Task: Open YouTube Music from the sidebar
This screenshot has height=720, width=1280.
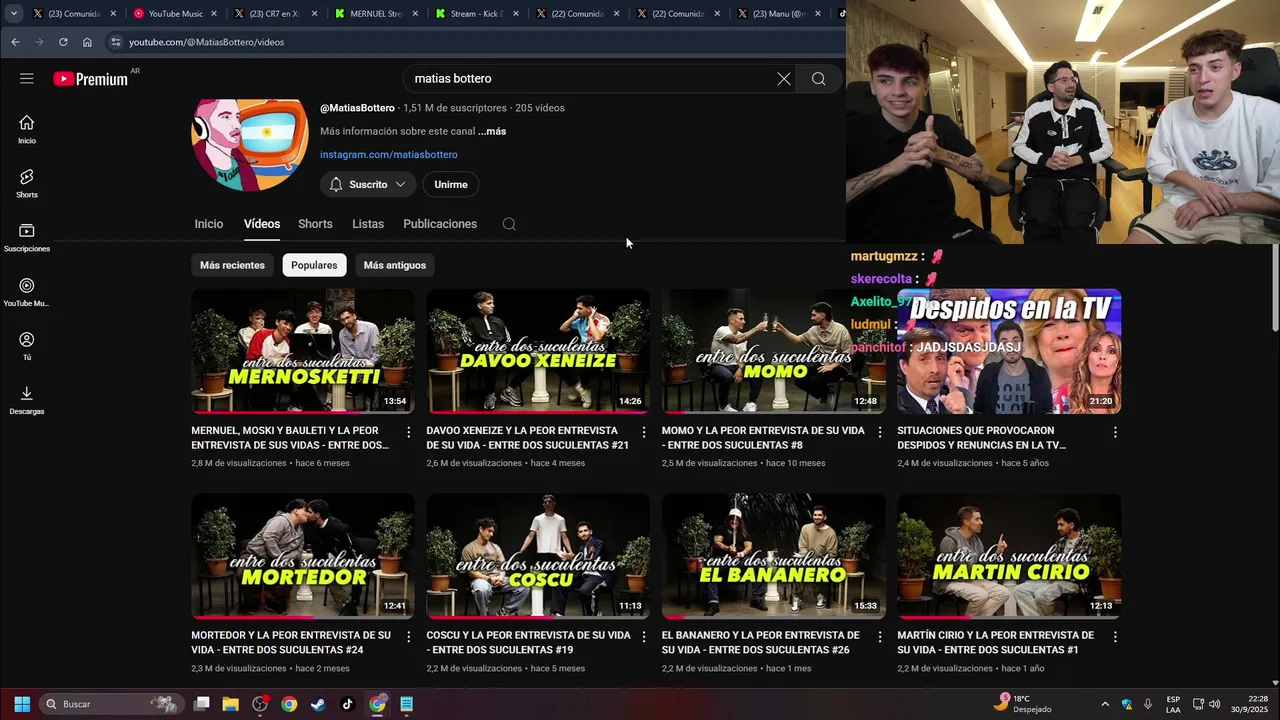Action: (x=27, y=292)
